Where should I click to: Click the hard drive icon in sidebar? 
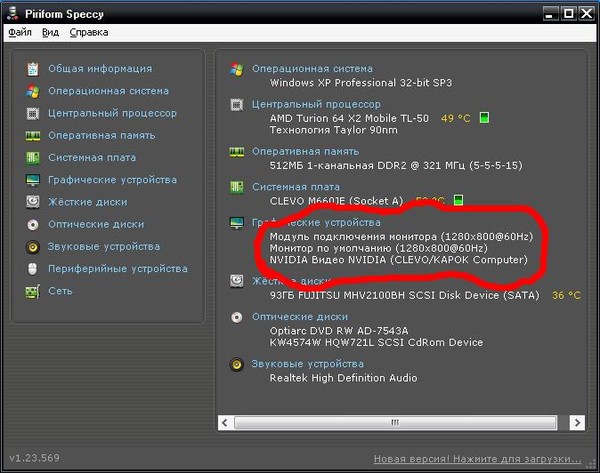(x=33, y=202)
